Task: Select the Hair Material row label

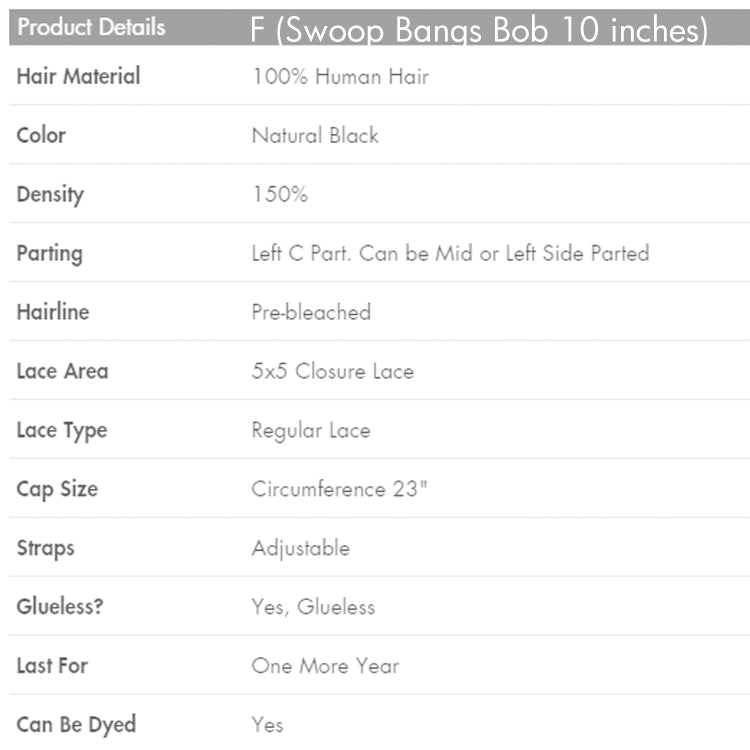Action: tap(79, 76)
